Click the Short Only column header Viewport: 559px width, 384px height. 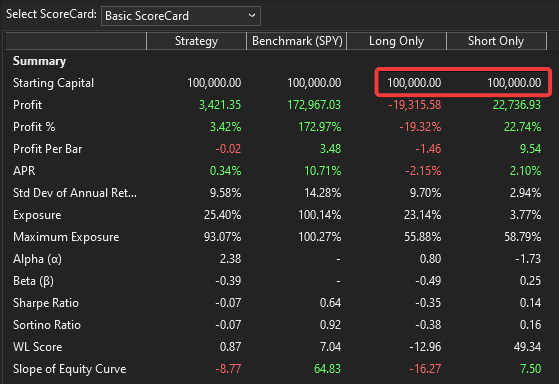[x=496, y=41]
